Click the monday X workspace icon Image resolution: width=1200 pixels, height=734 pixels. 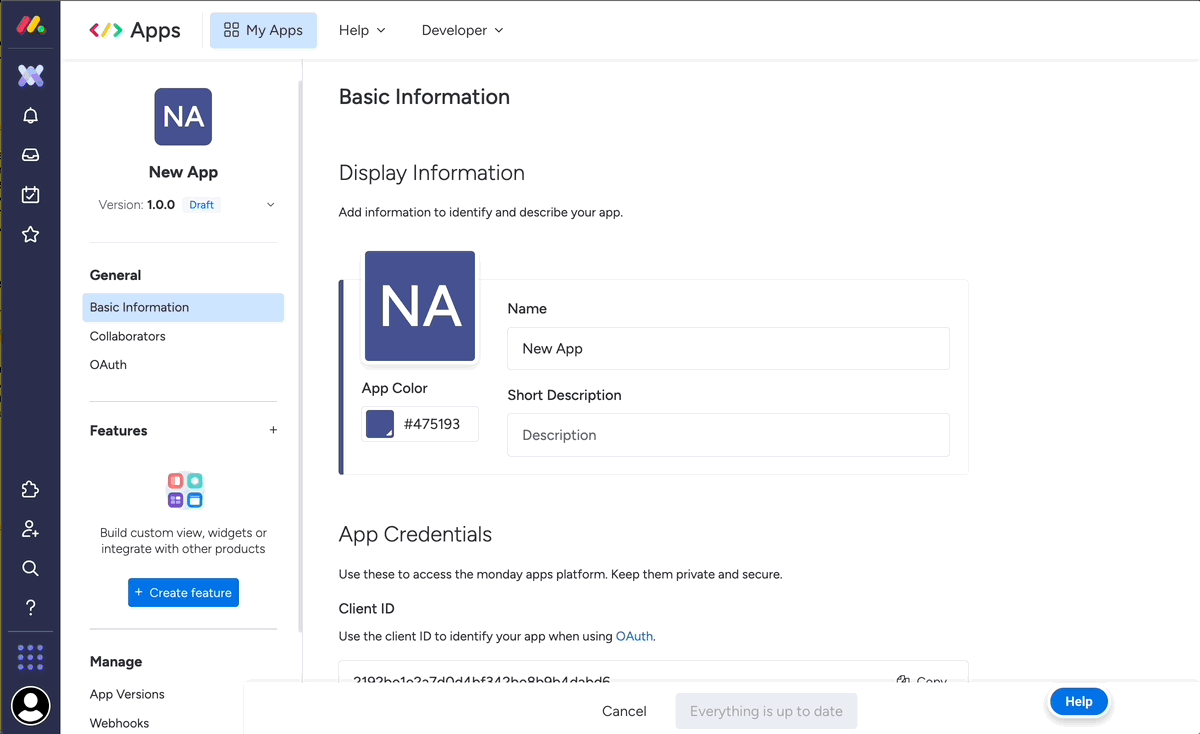pos(31,75)
